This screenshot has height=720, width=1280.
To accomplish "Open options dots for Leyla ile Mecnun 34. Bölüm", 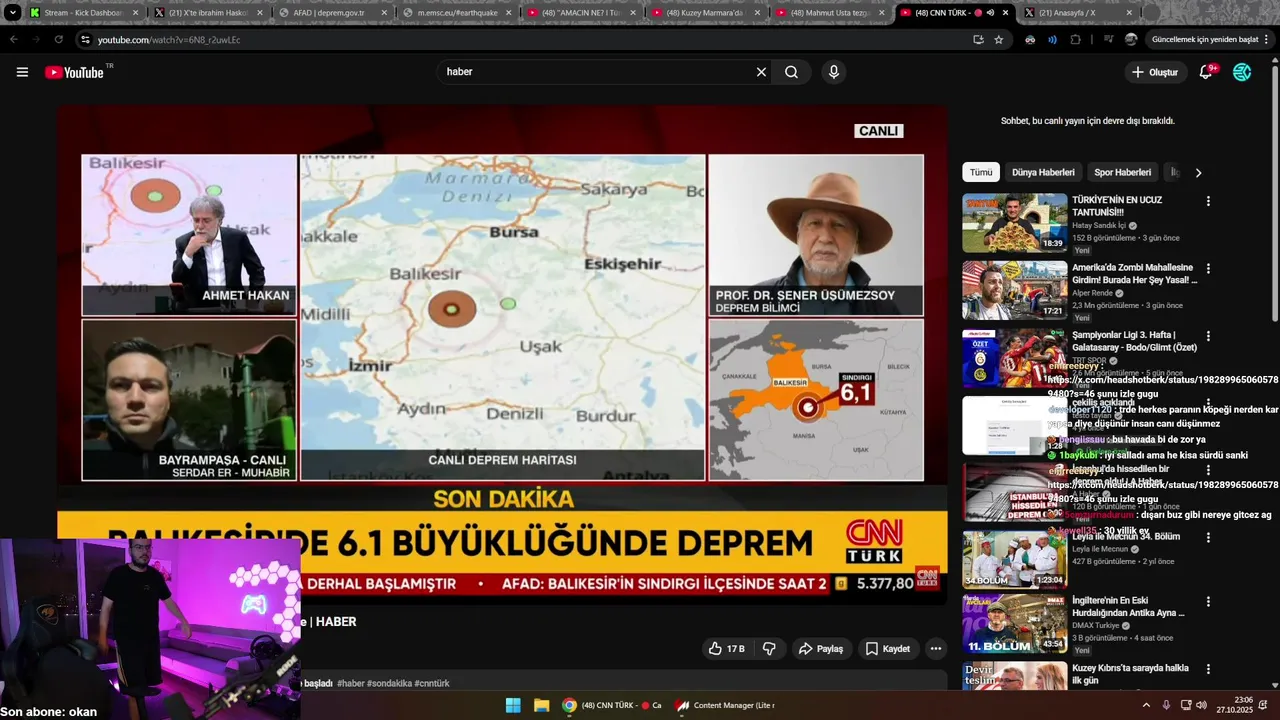I will (1208, 537).
